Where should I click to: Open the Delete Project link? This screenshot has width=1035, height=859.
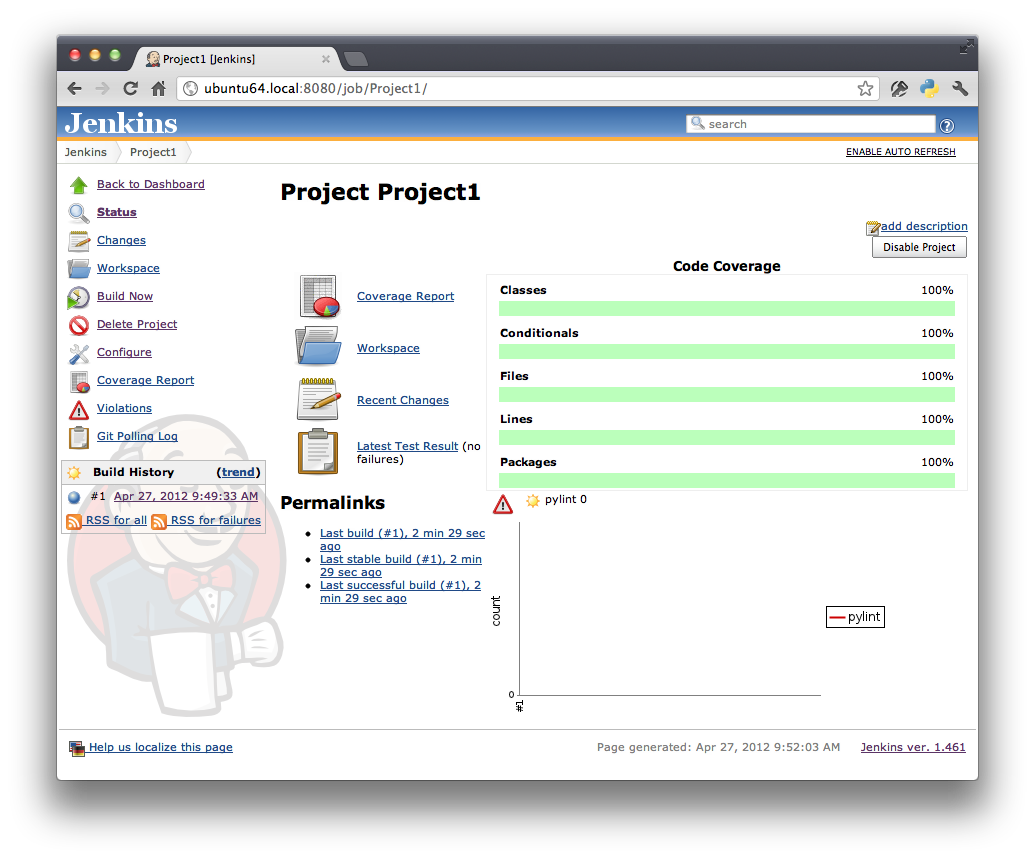137,324
